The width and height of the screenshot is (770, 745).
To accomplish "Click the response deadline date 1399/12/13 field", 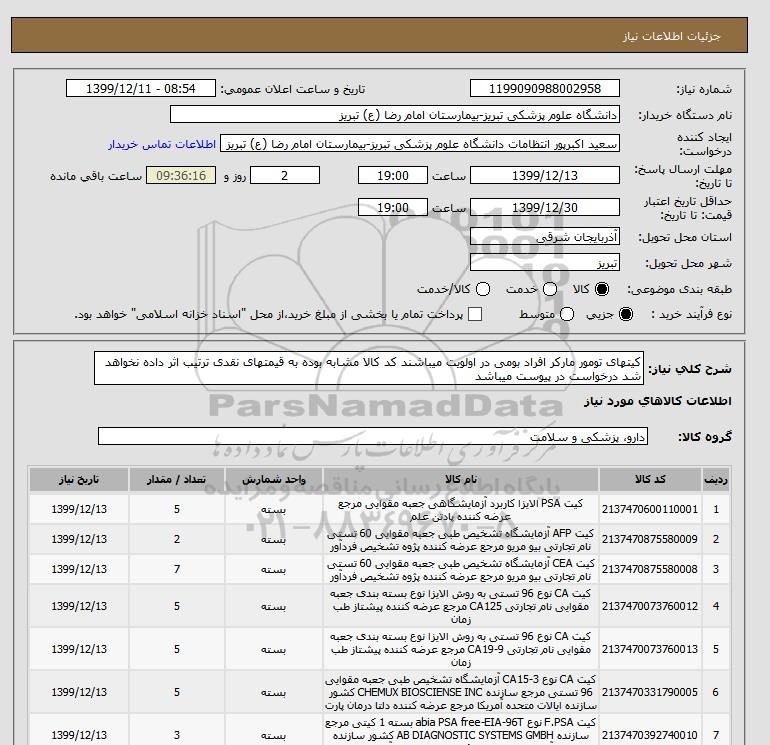I will tap(545, 175).
